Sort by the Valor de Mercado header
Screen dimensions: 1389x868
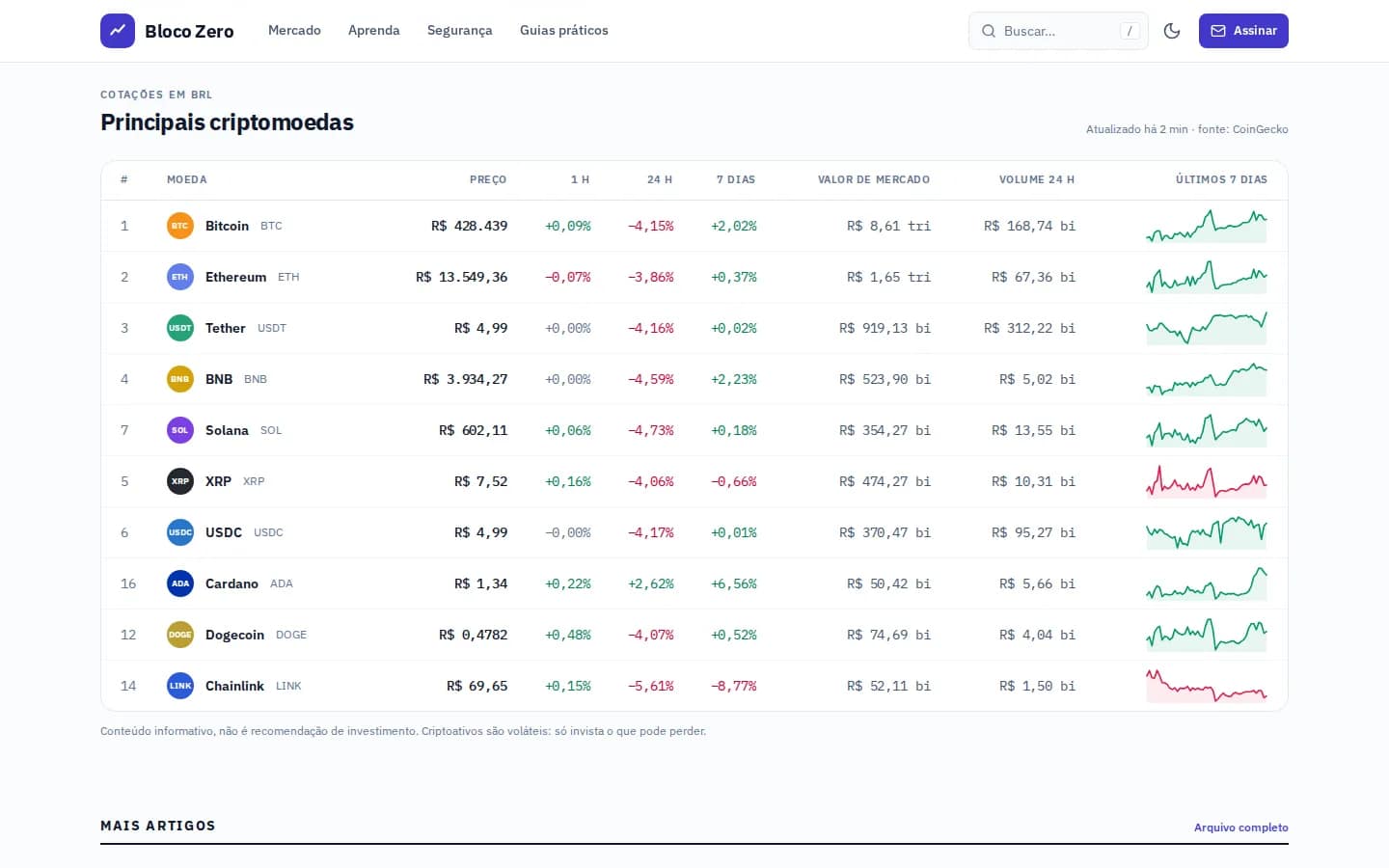click(x=874, y=179)
